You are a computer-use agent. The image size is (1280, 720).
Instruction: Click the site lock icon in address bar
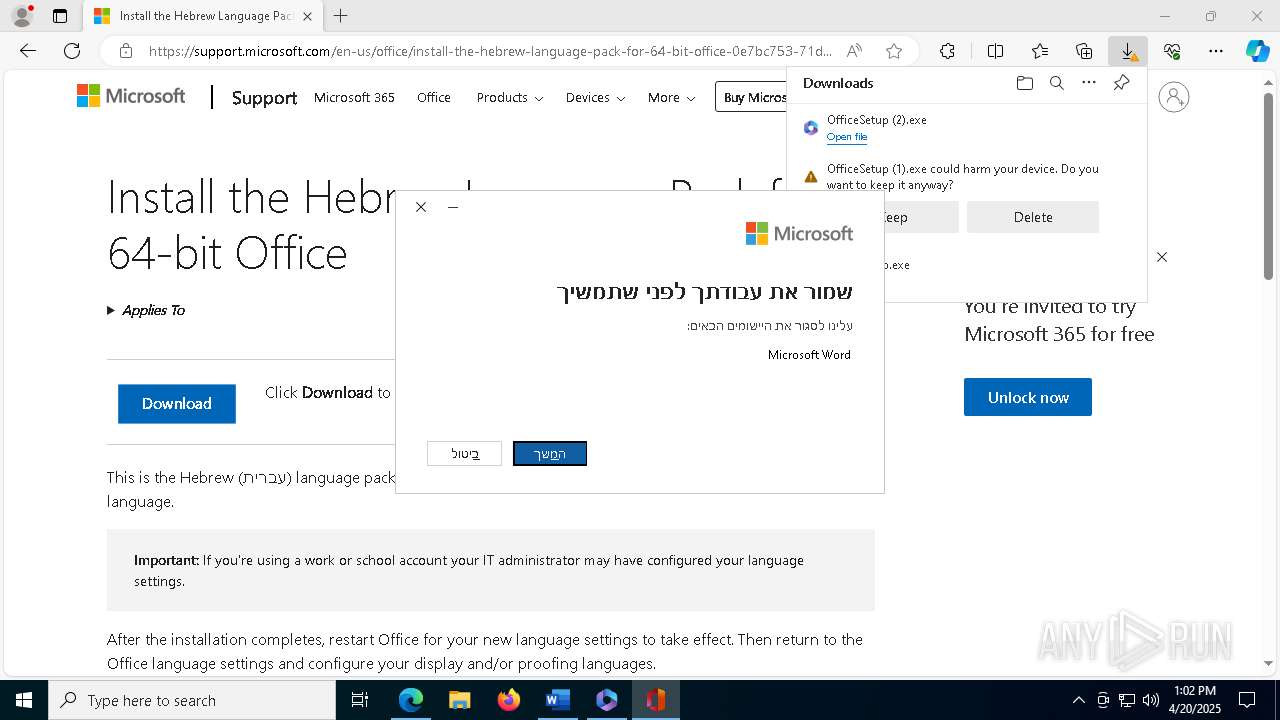point(126,51)
